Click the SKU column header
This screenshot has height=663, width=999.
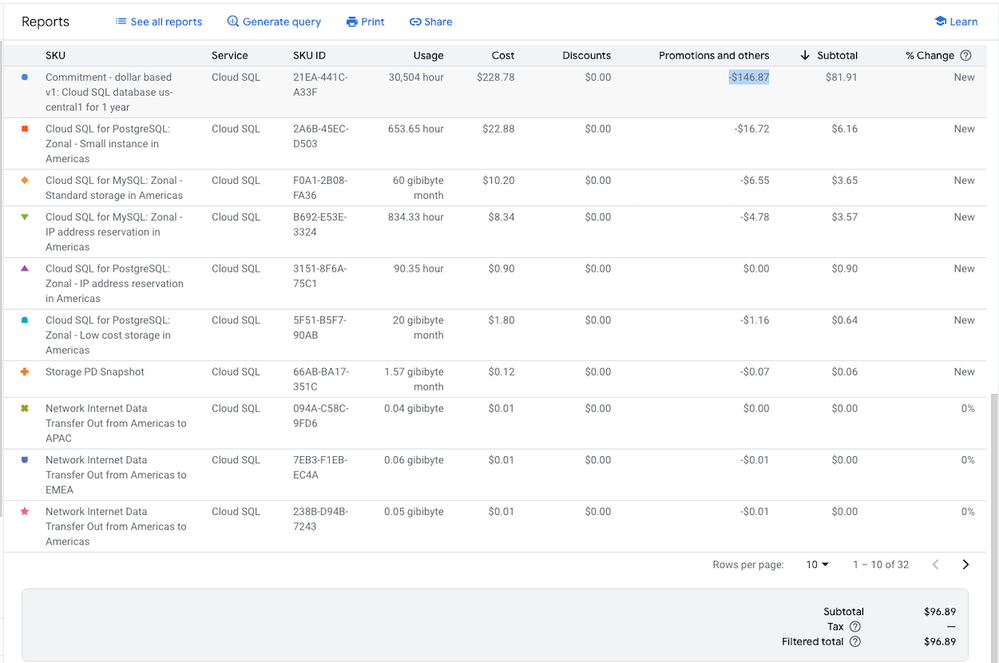55,55
